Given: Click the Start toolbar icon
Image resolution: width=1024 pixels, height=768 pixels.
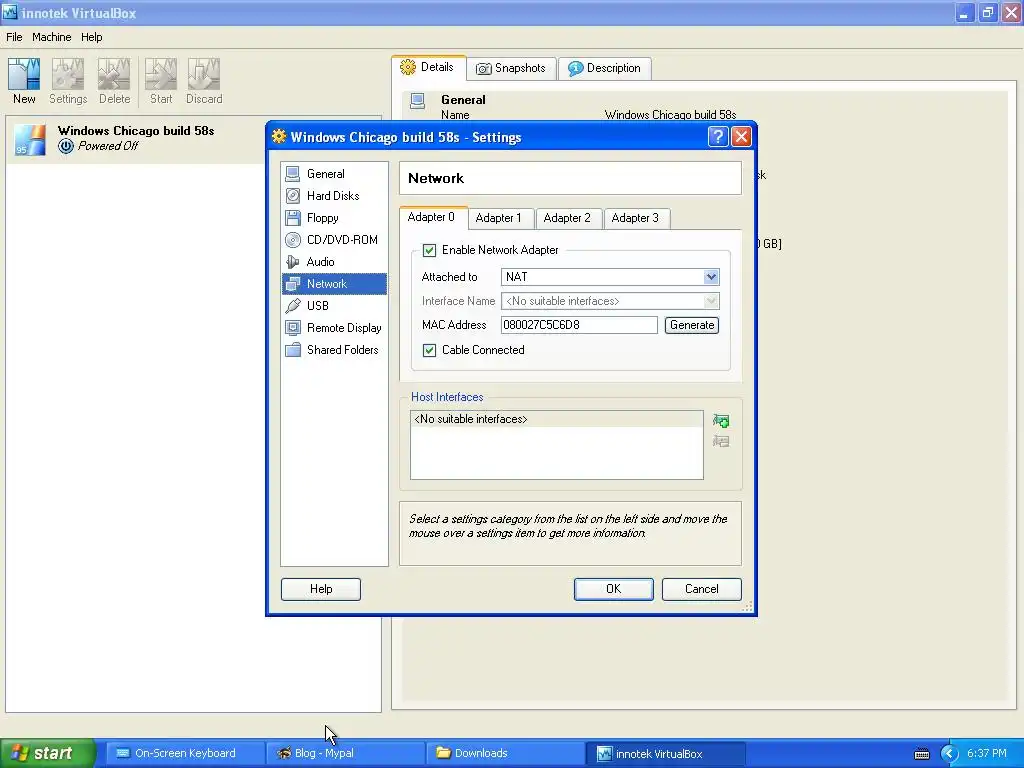Looking at the screenshot, I should [x=161, y=81].
